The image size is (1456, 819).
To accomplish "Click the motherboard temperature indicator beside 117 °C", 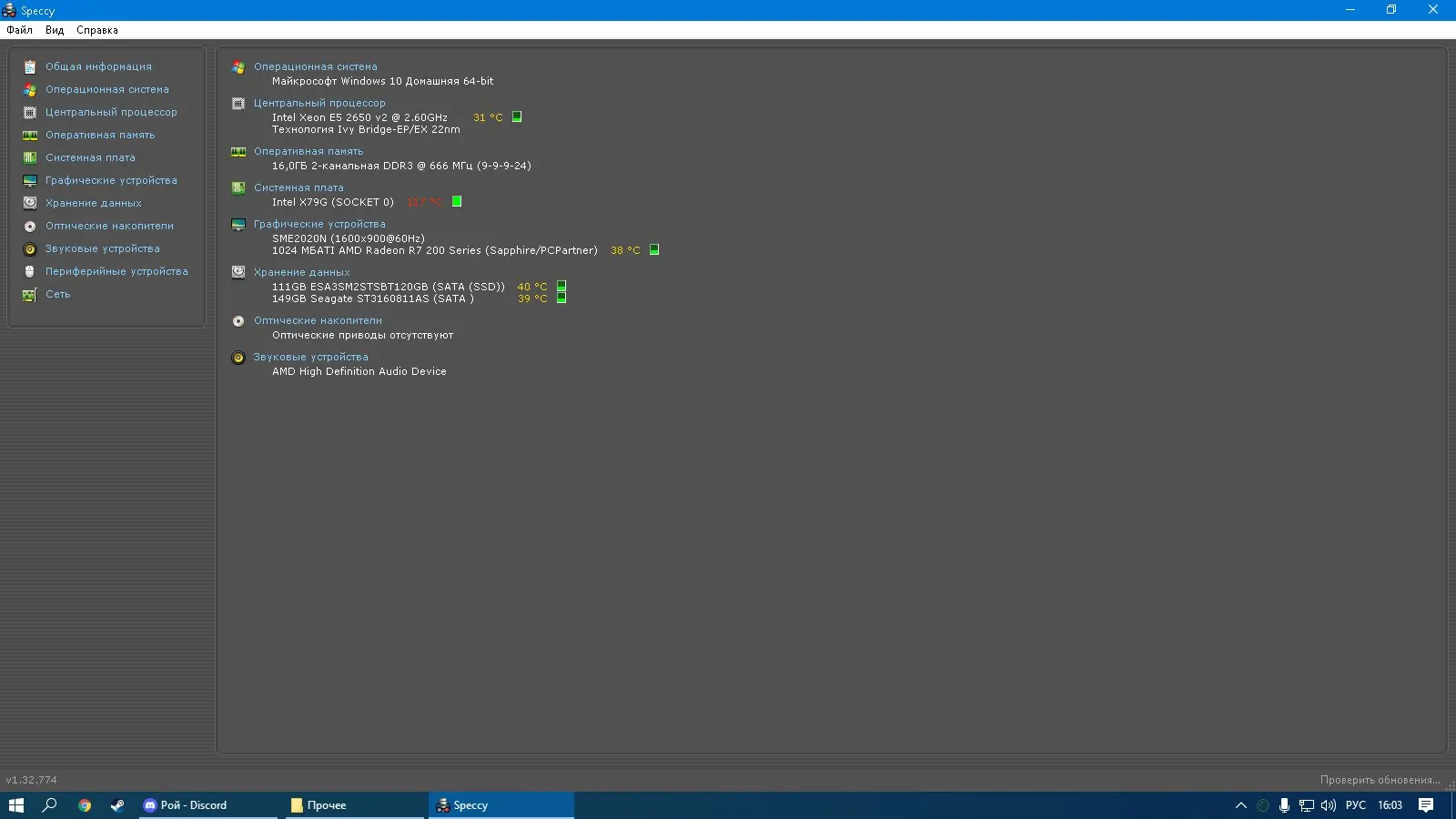I will [x=457, y=201].
